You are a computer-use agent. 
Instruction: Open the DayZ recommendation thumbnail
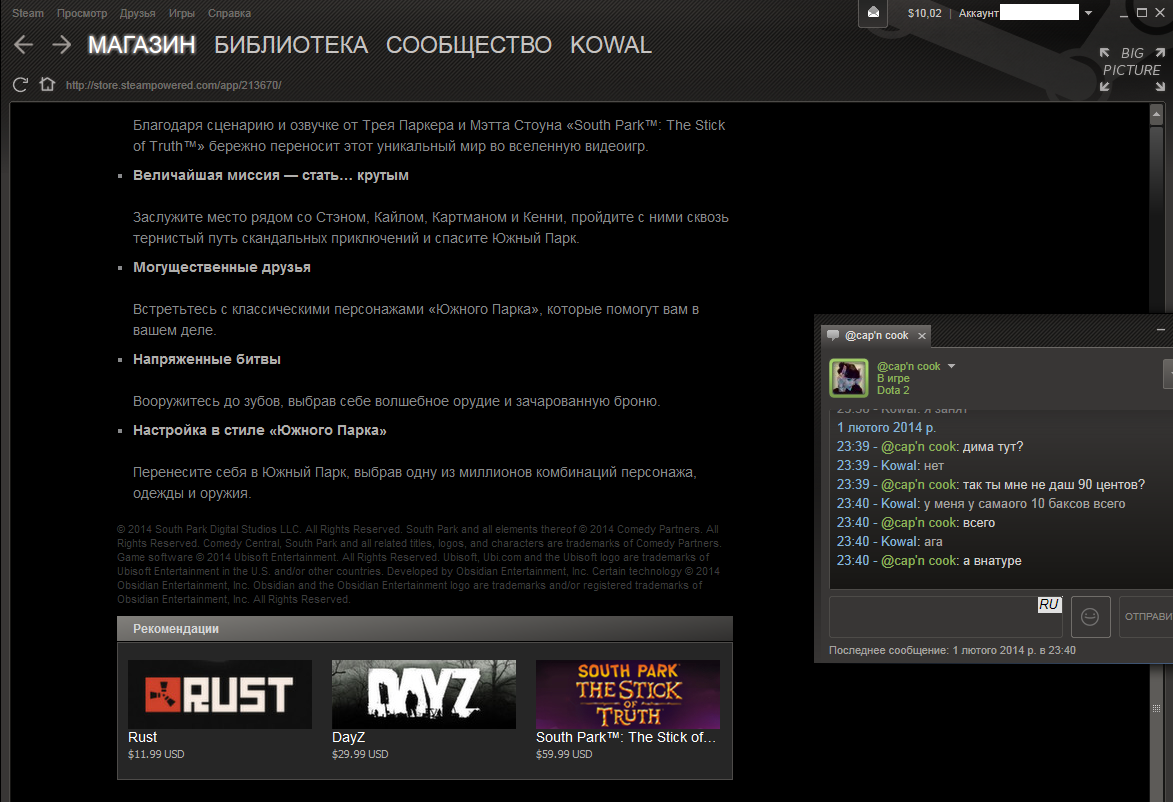[x=424, y=694]
